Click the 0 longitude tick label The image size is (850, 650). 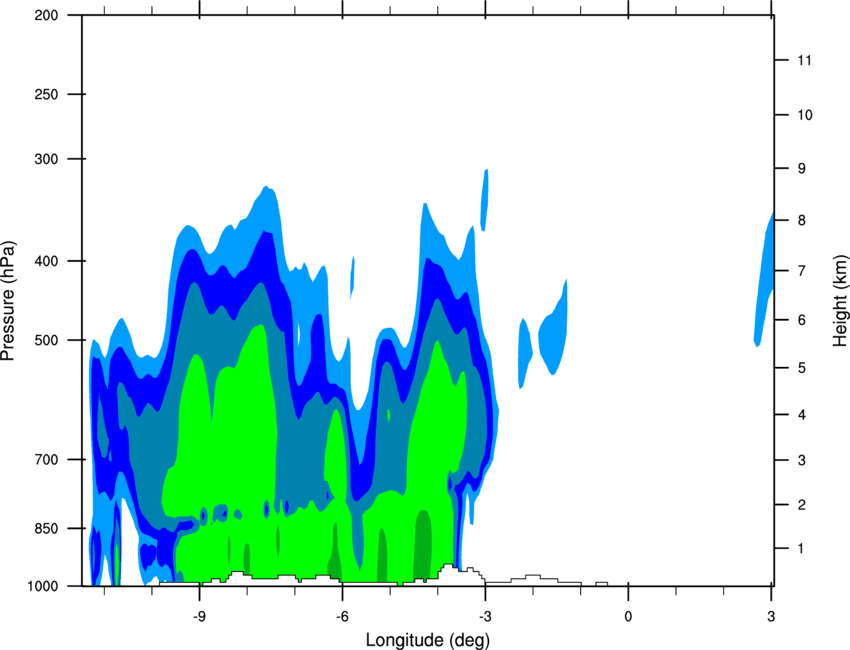[x=628, y=616]
